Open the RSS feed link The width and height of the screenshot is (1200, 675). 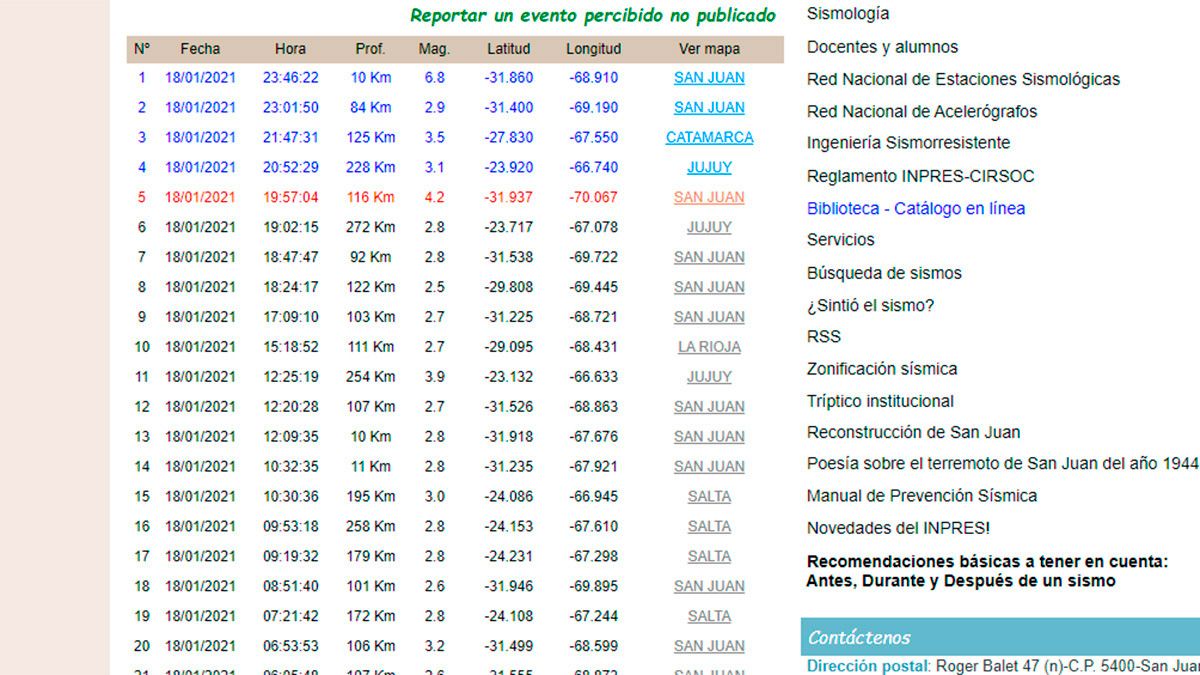point(824,336)
